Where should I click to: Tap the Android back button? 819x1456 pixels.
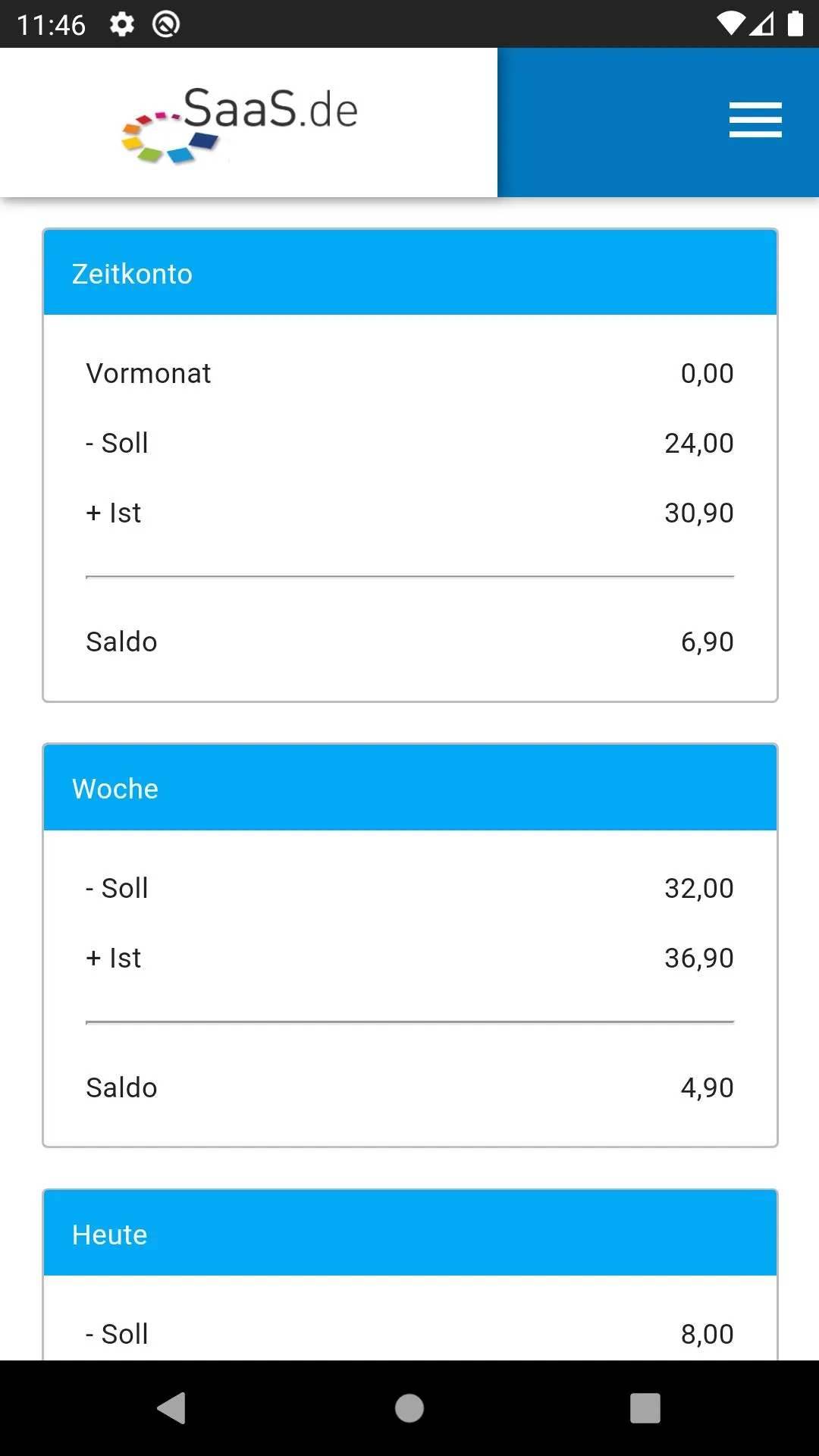(171, 1408)
